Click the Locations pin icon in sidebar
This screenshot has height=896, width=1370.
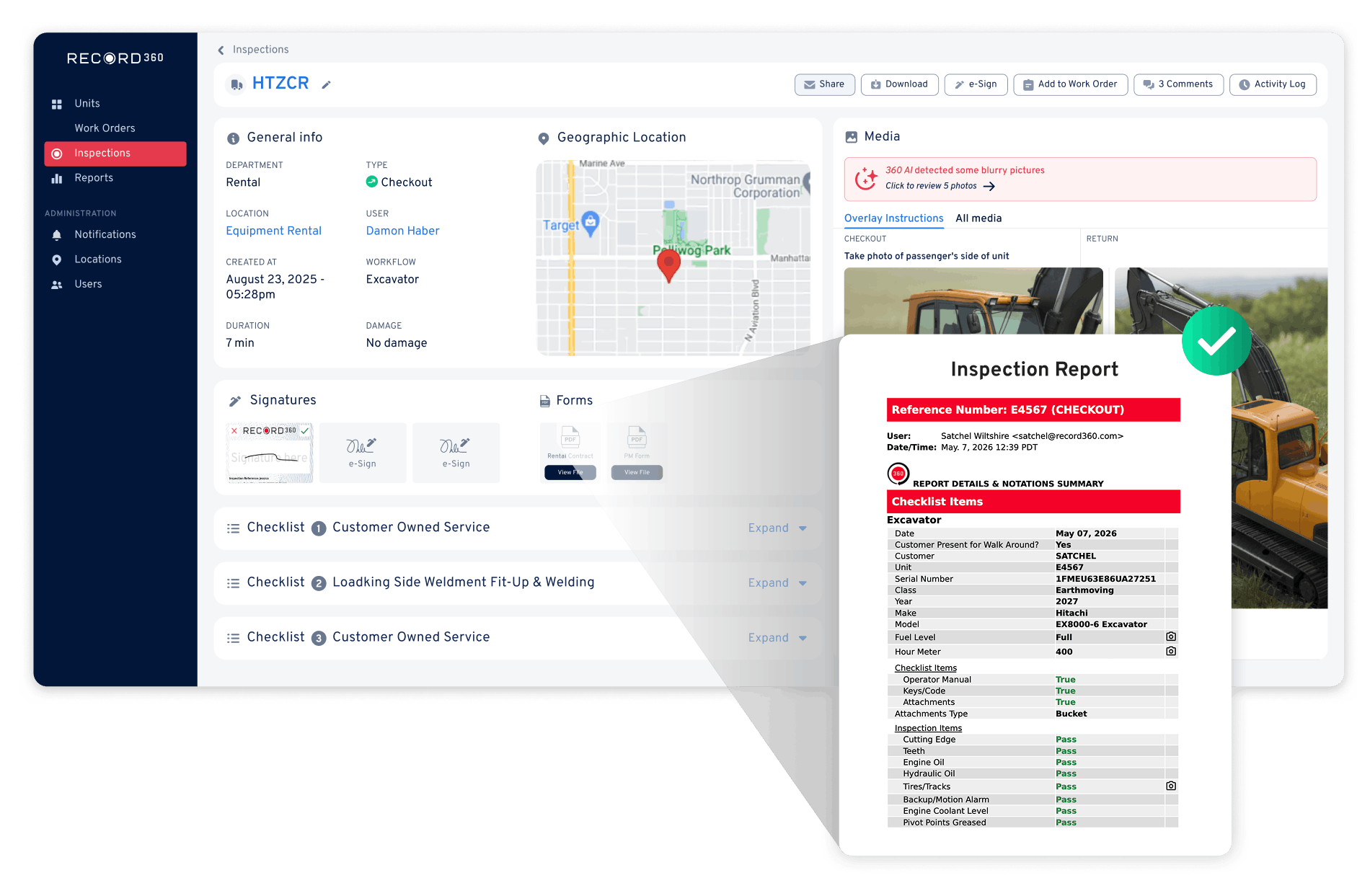point(57,260)
